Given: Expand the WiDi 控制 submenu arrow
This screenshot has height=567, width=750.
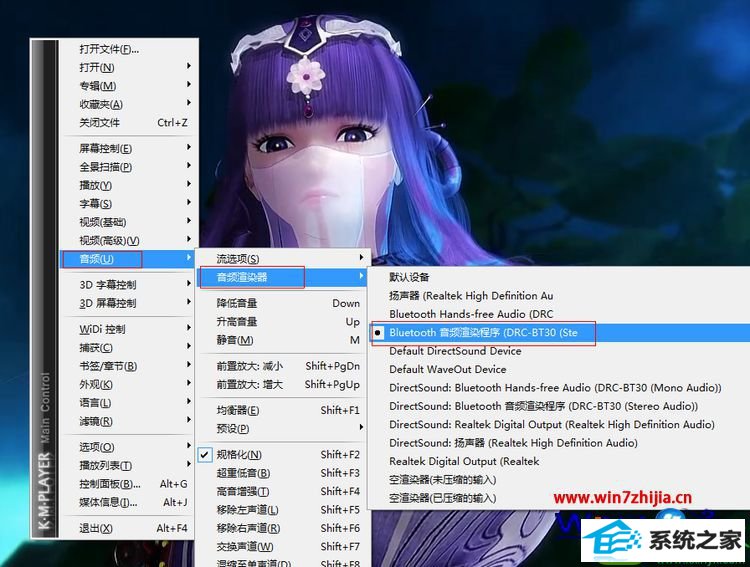Looking at the screenshot, I should click(189, 328).
